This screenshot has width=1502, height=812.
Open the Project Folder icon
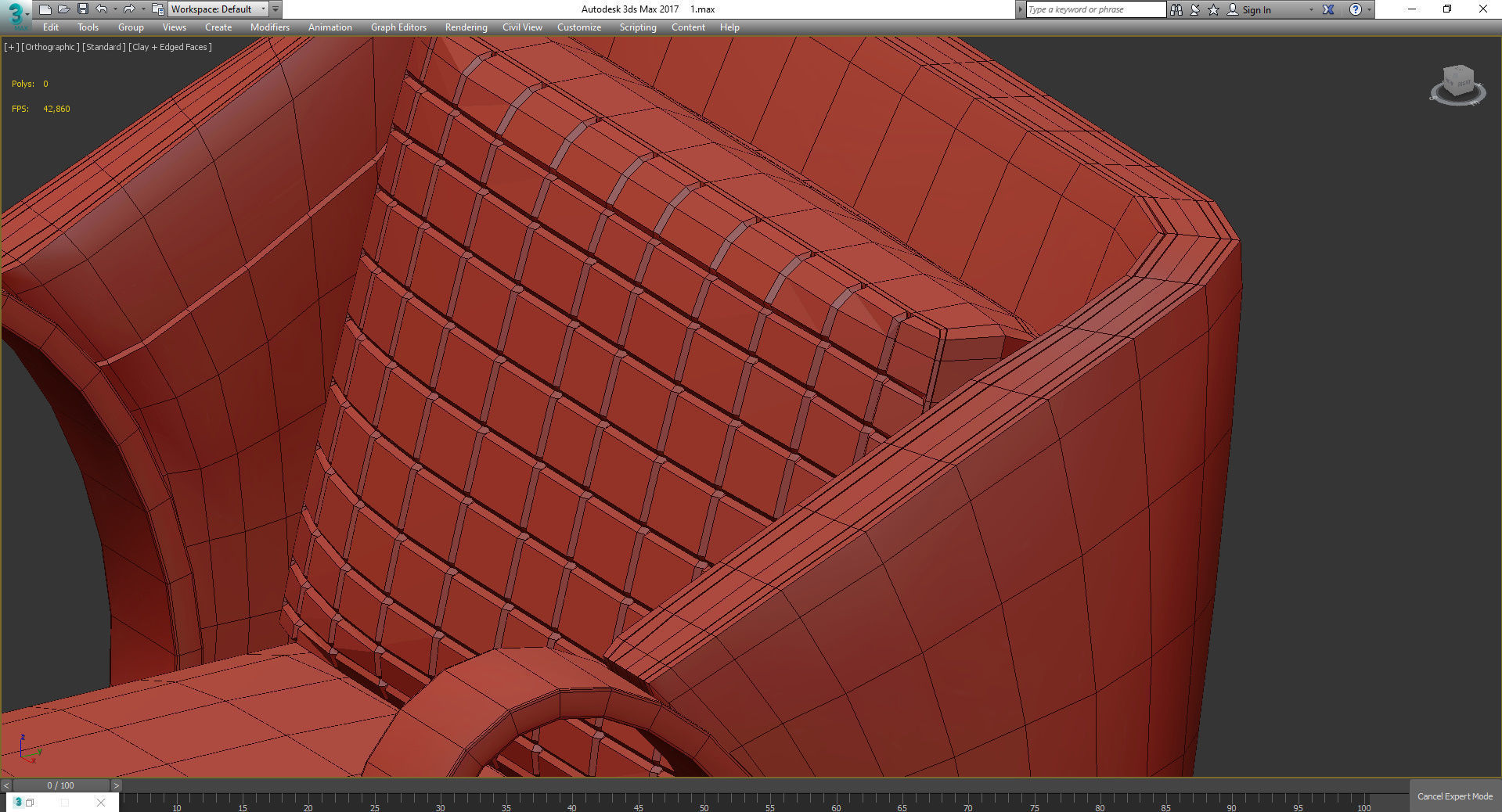pyautogui.click(x=157, y=9)
